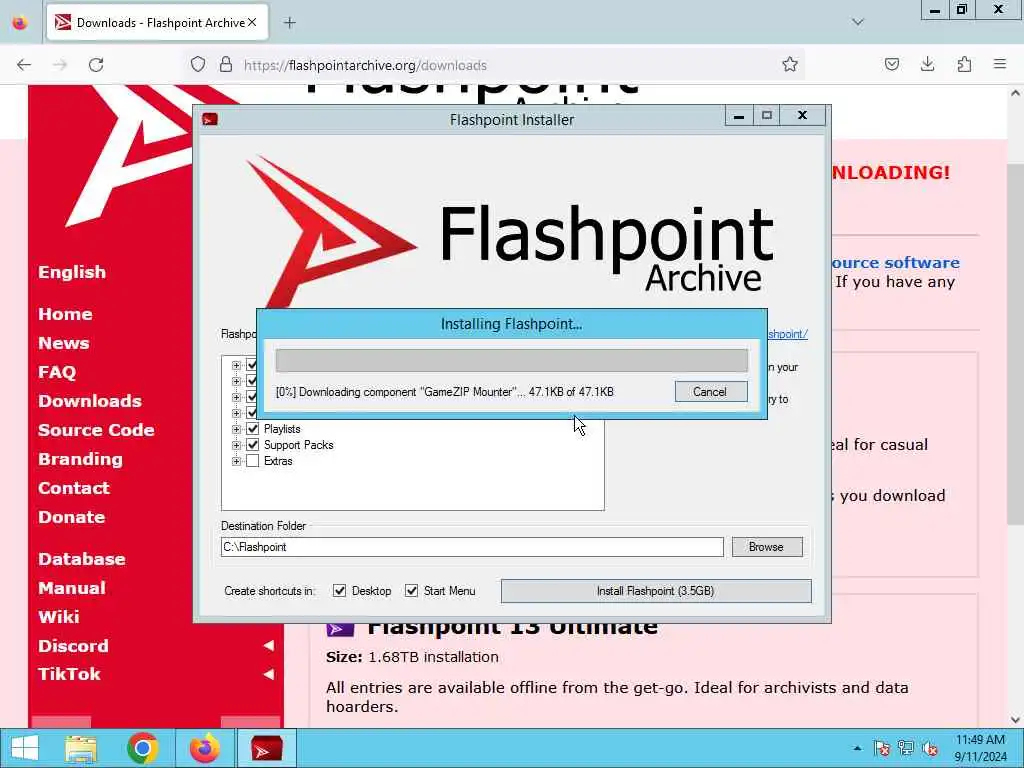1024x768 pixels.
Task: Go to Home in website sidebar
Action: coord(65,314)
